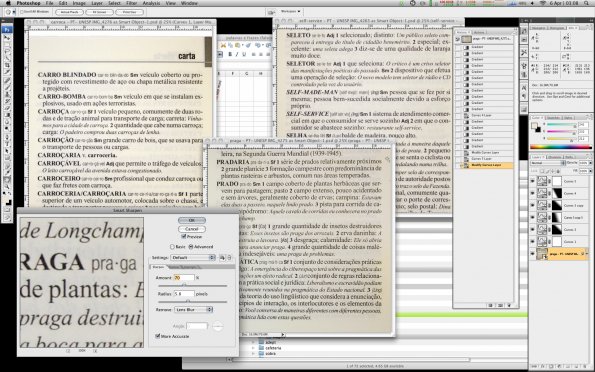Viewport: 595px width, 372px height.
Task: Click the Print Size button
Action: tap(129, 12)
